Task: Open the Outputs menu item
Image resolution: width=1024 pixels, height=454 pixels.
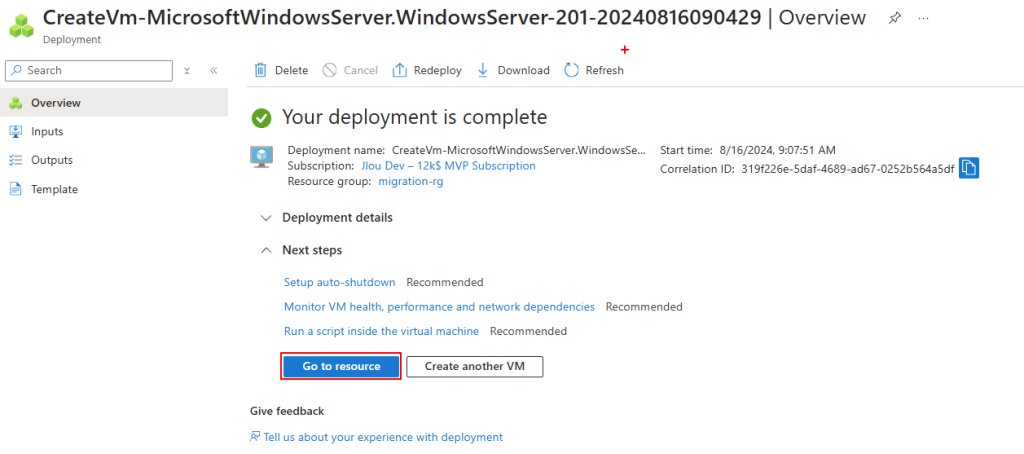Action: click(51, 160)
